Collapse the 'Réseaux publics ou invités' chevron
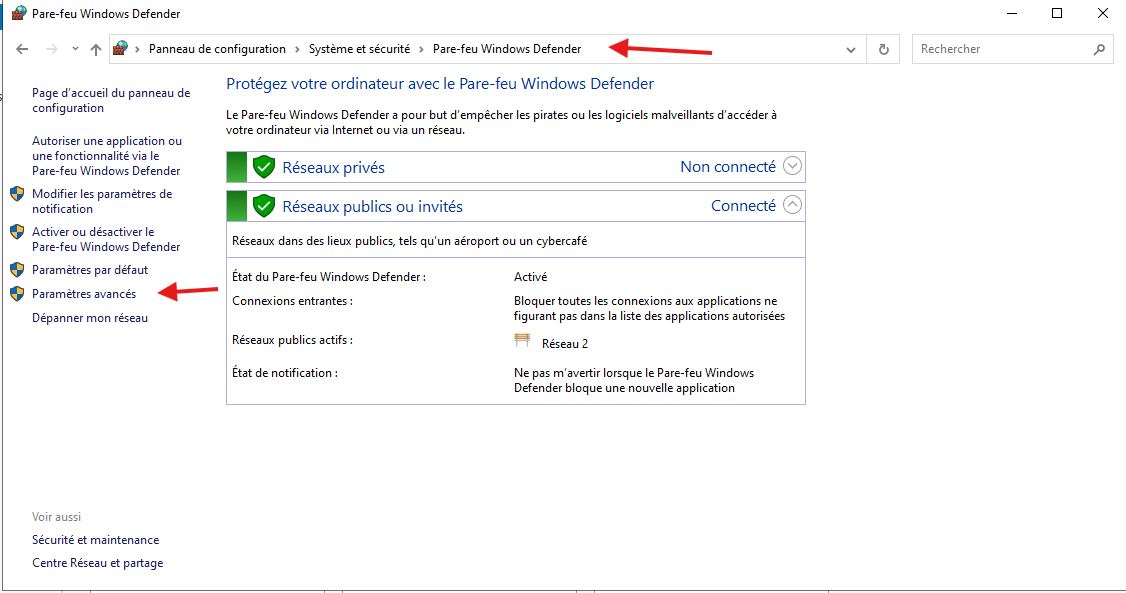This screenshot has height=593, width=1126. (792, 205)
